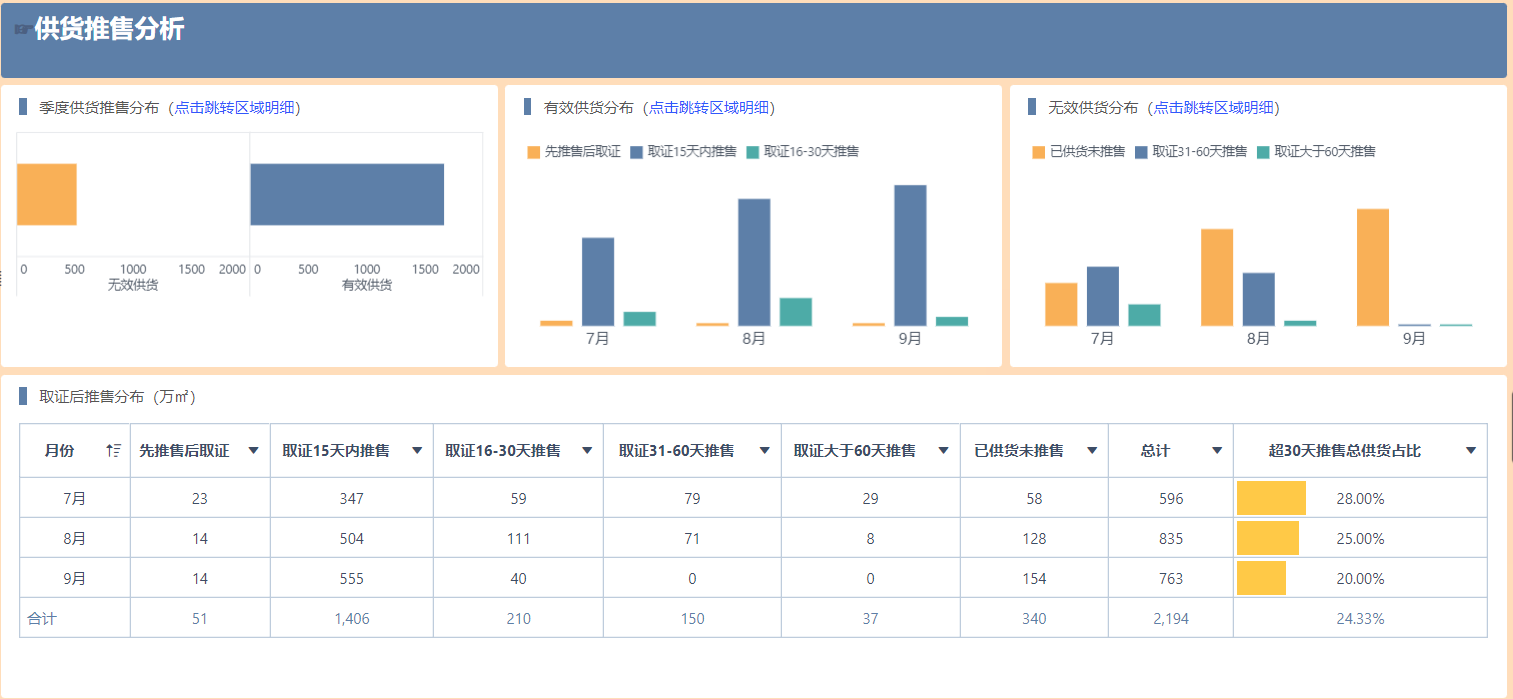Follow the 点击跳转区域明细 link in 无效供货分布
The width and height of the screenshot is (1513, 699).
click(x=1214, y=108)
